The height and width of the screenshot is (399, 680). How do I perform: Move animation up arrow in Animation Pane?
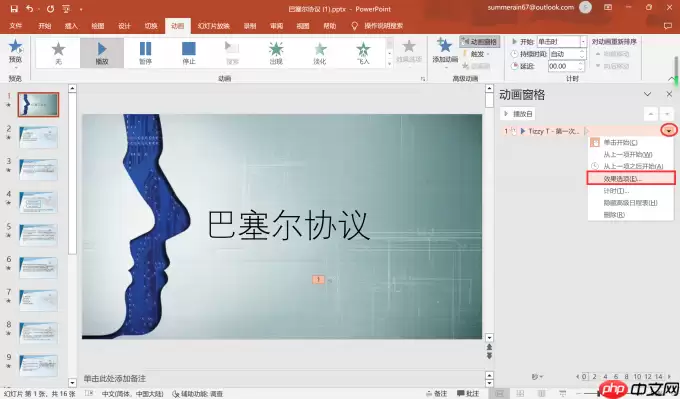coord(651,114)
